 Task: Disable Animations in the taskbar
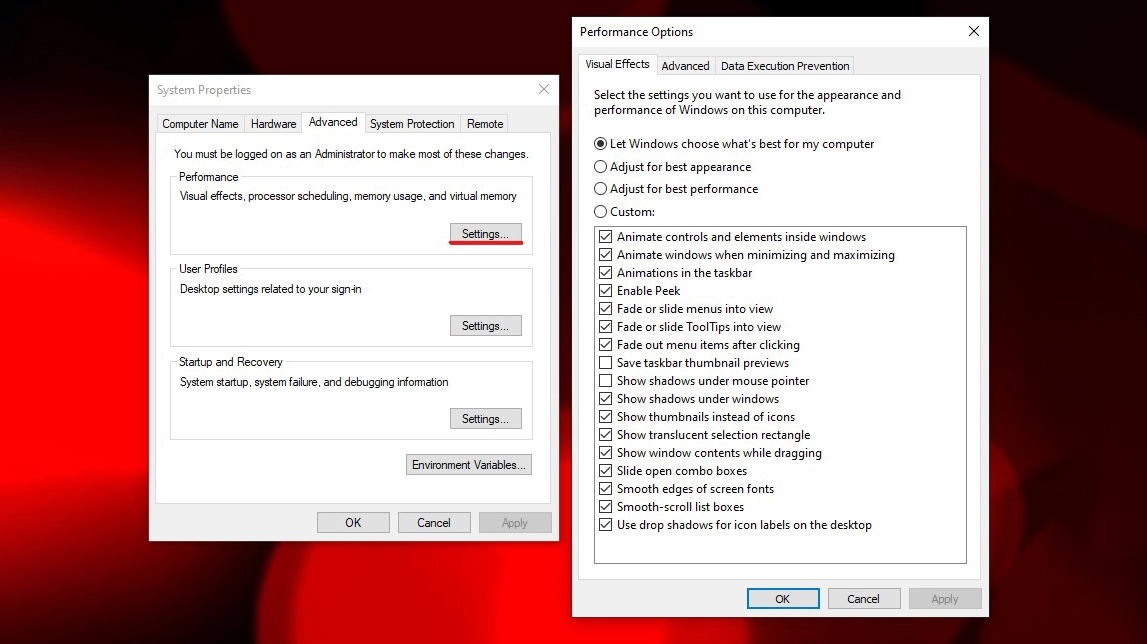pos(606,272)
